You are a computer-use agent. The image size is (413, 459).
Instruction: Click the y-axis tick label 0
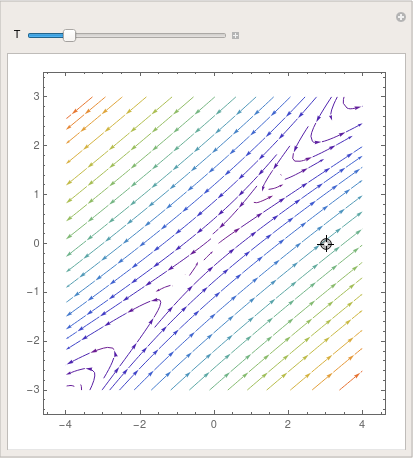[x=36, y=243]
